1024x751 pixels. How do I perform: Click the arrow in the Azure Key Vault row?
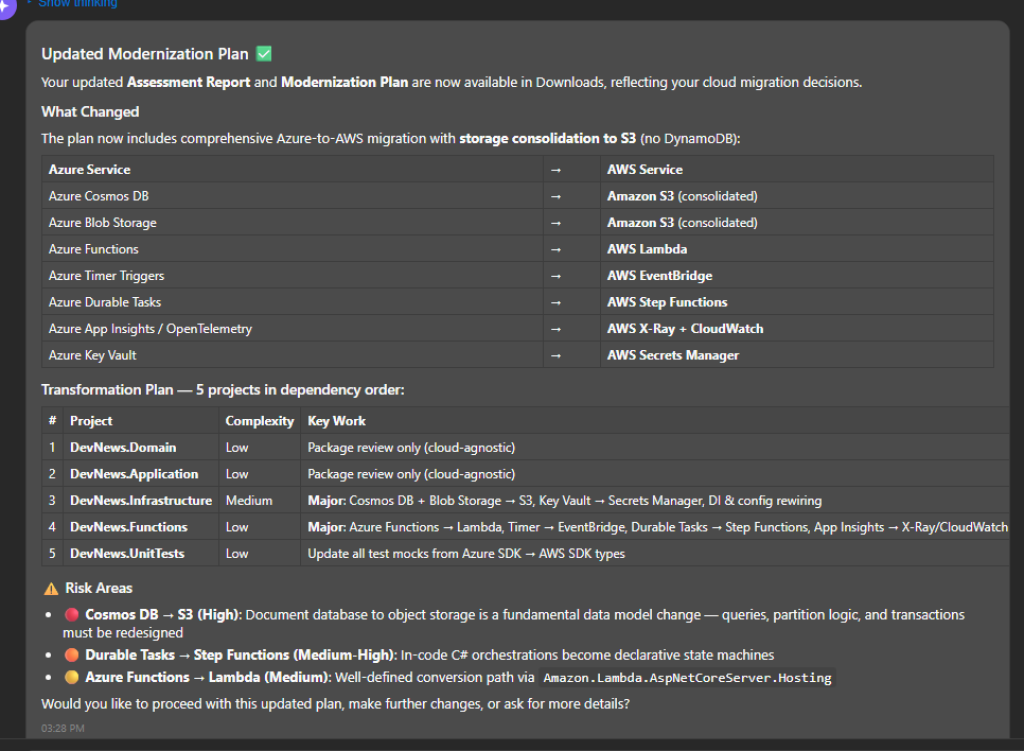pyautogui.click(x=556, y=355)
